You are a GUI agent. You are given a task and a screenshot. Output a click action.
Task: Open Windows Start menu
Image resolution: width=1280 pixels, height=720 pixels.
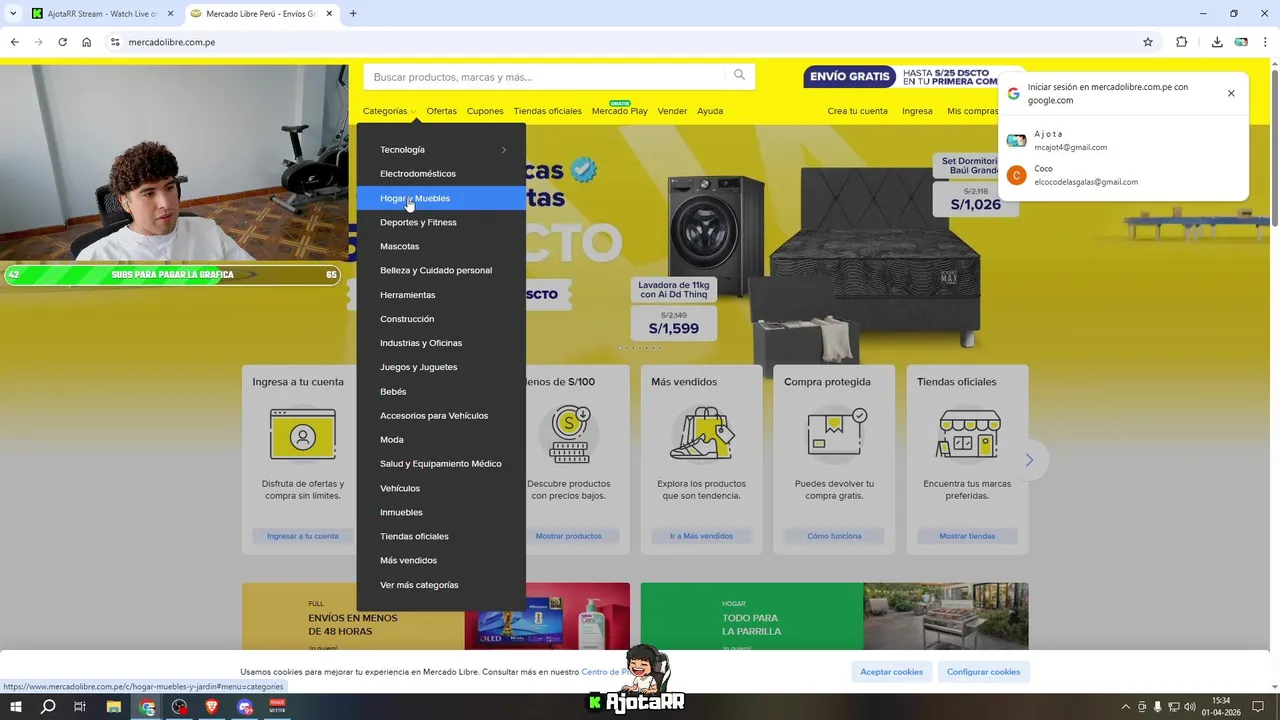point(14,707)
